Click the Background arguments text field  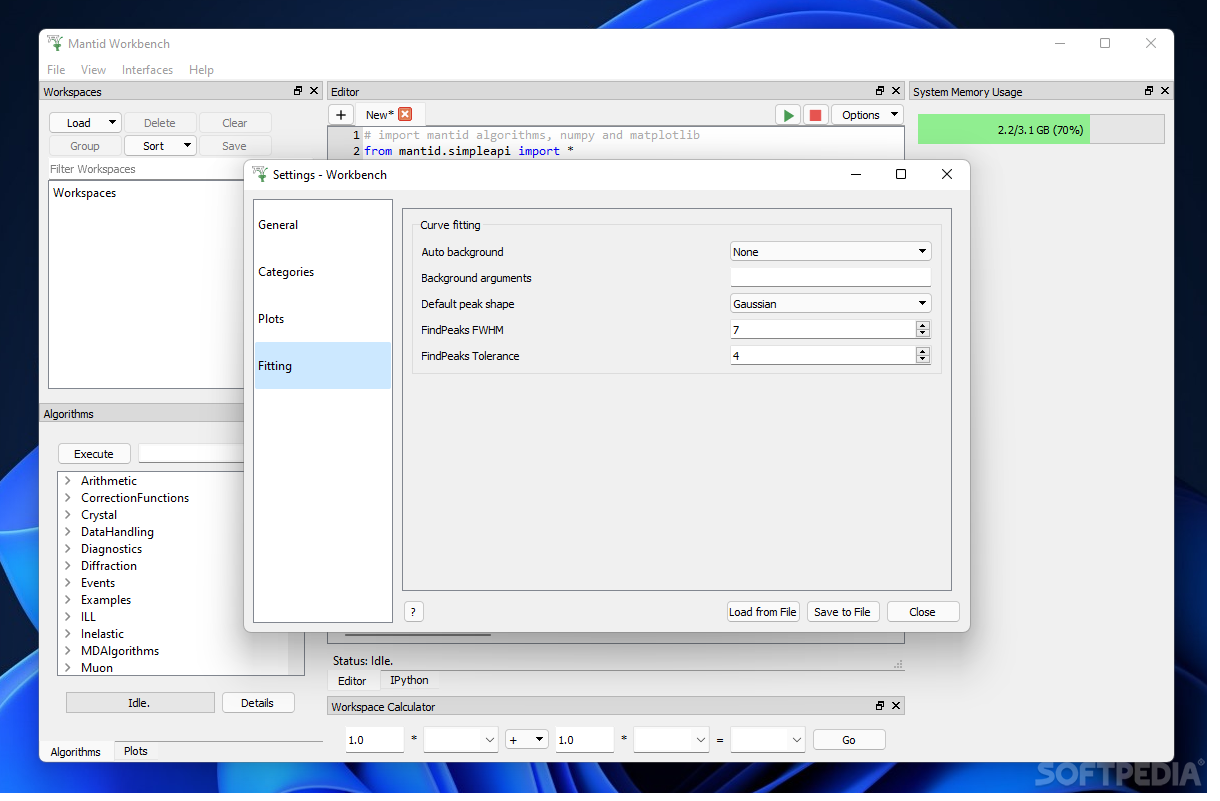tap(831, 278)
